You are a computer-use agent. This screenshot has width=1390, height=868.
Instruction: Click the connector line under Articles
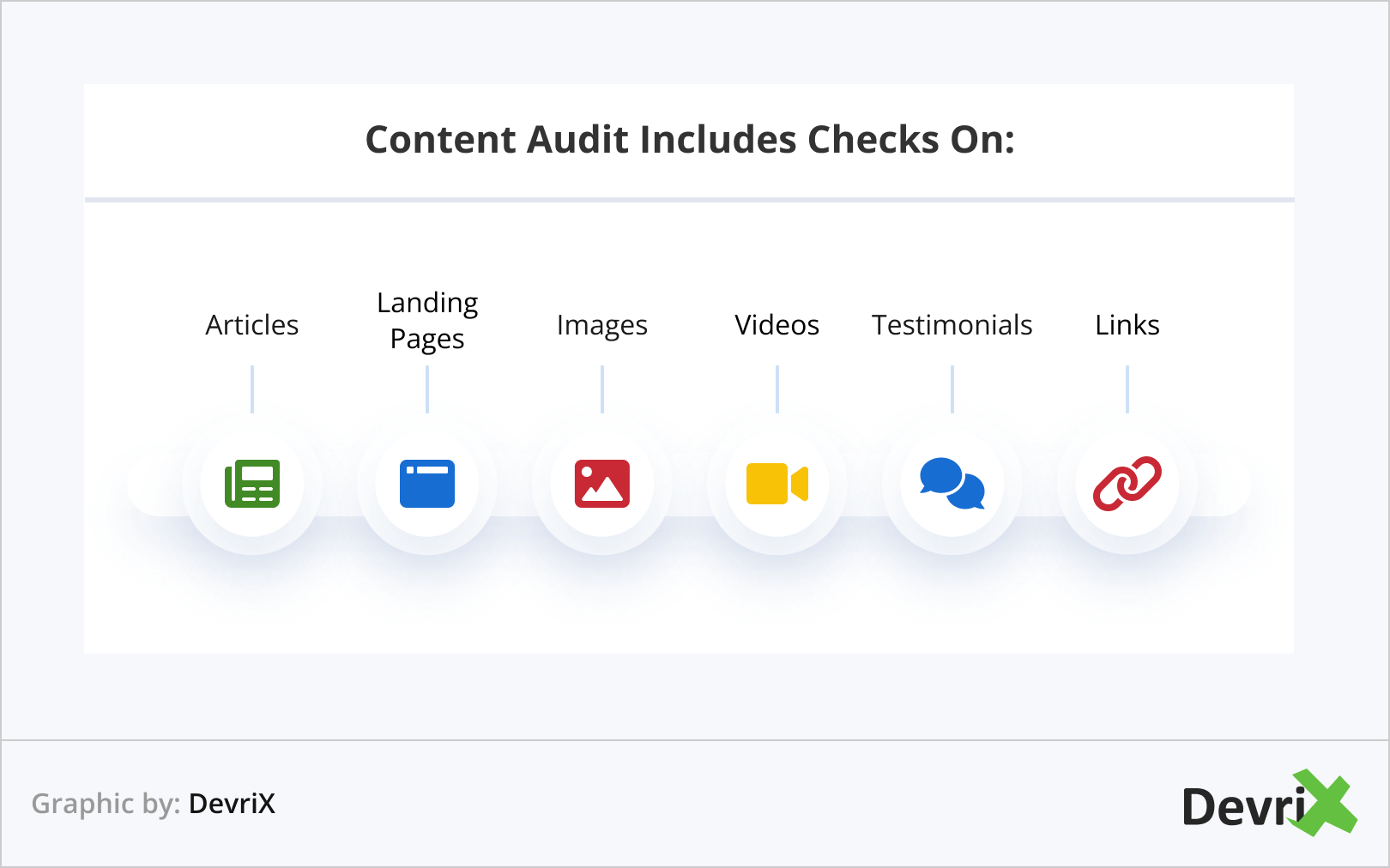(252, 389)
